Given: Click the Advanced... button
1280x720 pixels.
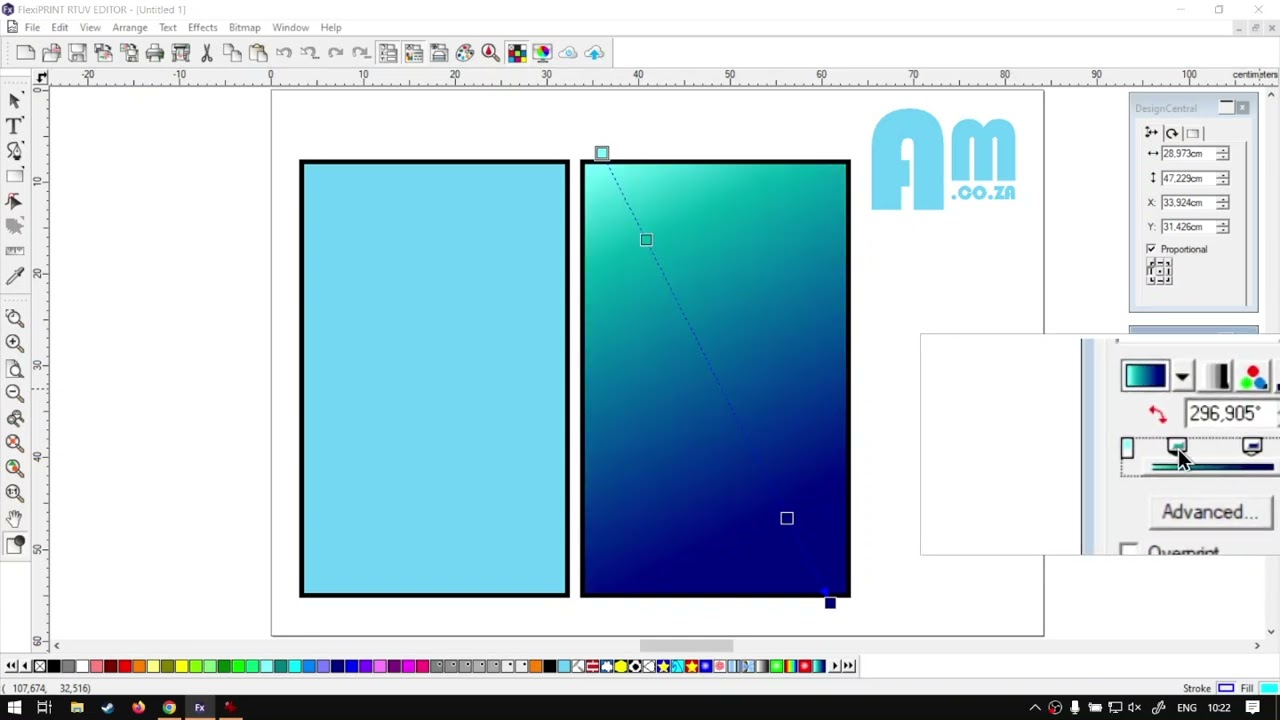Looking at the screenshot, I should (1209, 512).
